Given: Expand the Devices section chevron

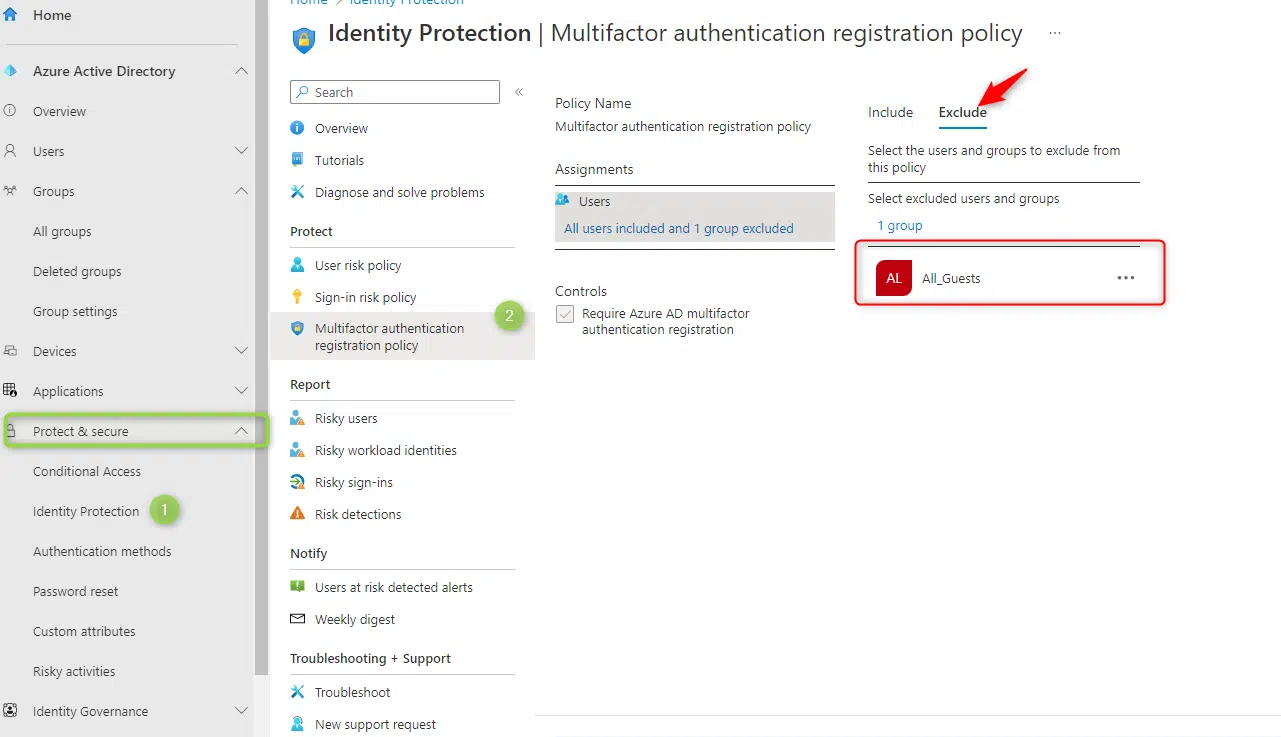Looking at the screenshot, I should 241,351.
